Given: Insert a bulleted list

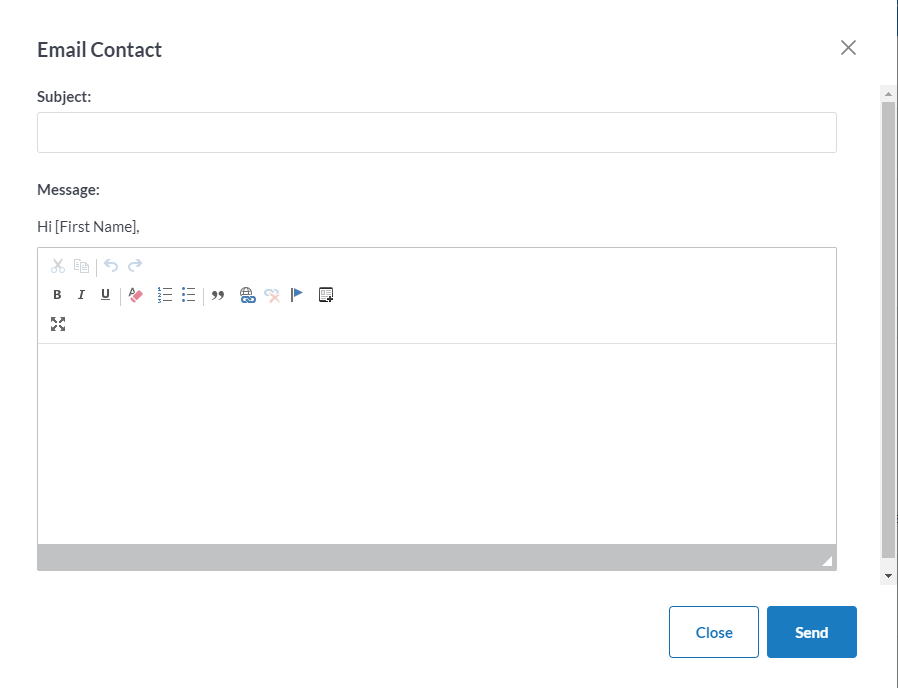Looking at the screenshot, I should pyautogui.click(x=188, y=295).
